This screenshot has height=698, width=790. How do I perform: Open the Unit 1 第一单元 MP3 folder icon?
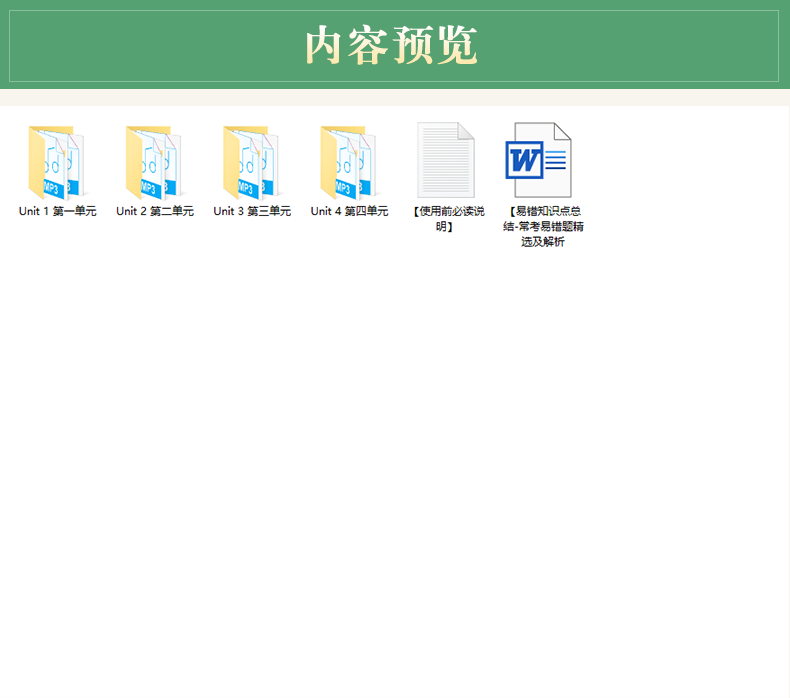click(x=56, y=162)
